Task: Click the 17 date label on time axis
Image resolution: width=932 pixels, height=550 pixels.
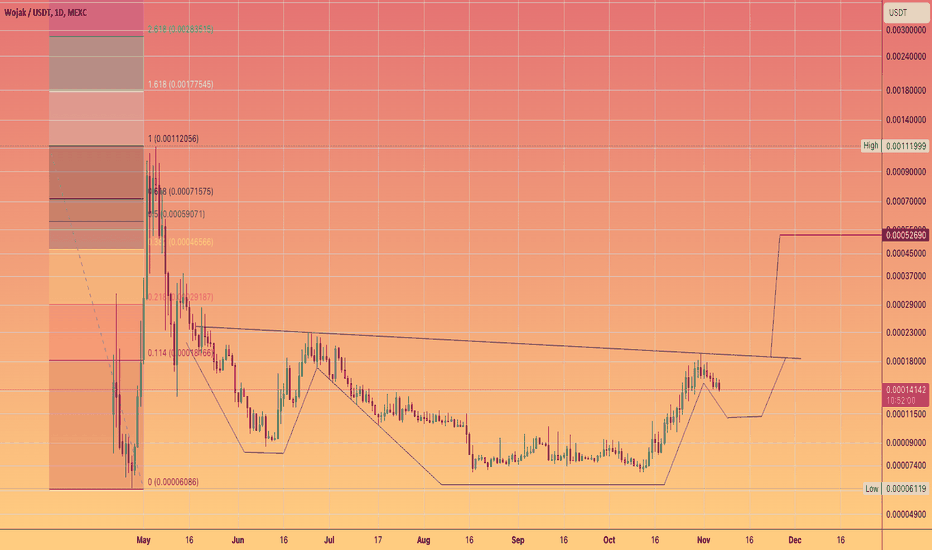Action: click(x=378, y=540)
